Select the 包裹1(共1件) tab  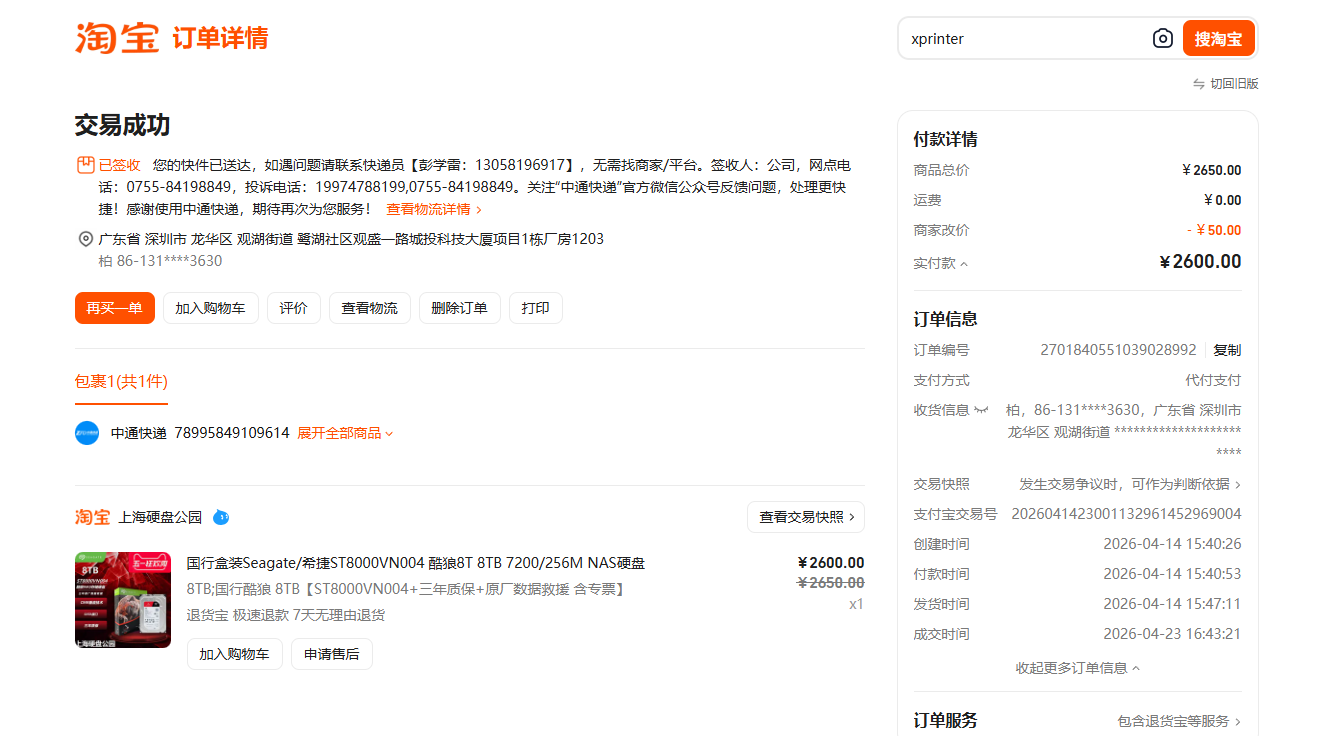(121, 381)
